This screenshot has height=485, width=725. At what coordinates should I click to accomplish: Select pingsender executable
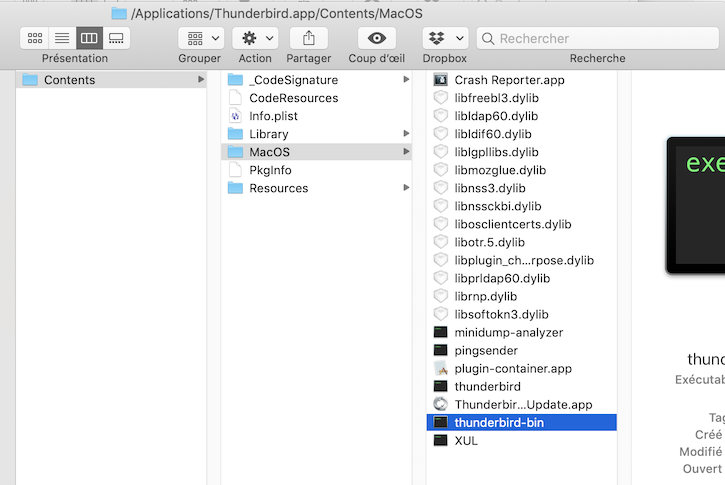[522, 350]
